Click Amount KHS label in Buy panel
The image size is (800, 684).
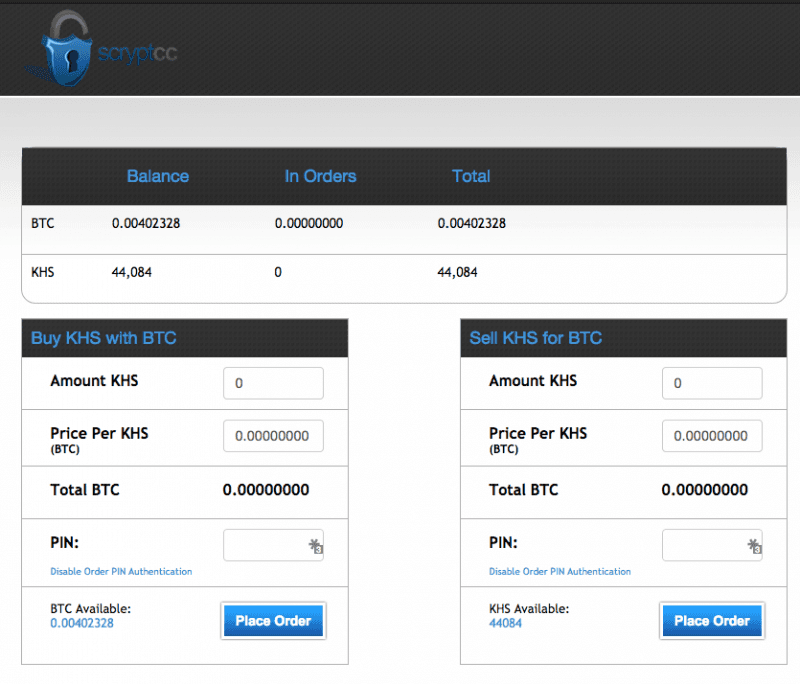94,381
